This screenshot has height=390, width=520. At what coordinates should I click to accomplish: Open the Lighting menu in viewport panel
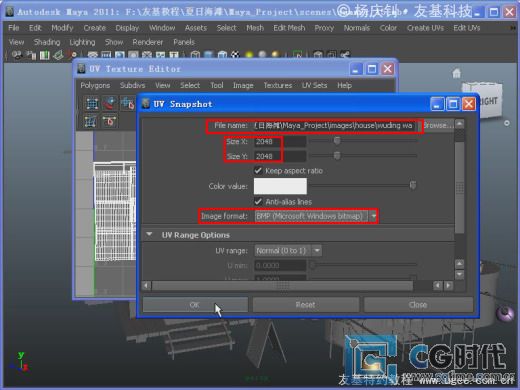[82, 42]
